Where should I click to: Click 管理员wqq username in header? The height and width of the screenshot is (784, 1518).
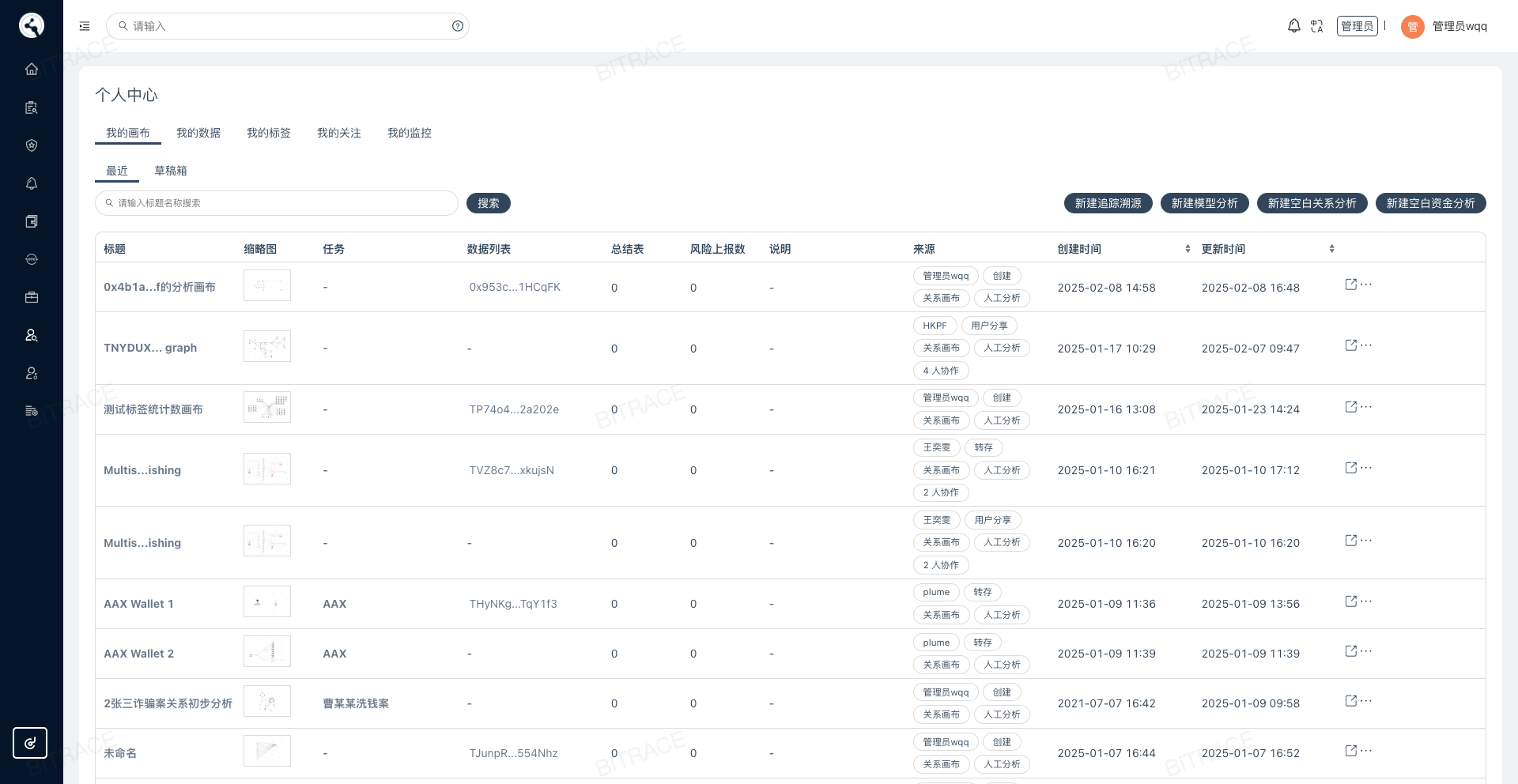(1459, 26)
